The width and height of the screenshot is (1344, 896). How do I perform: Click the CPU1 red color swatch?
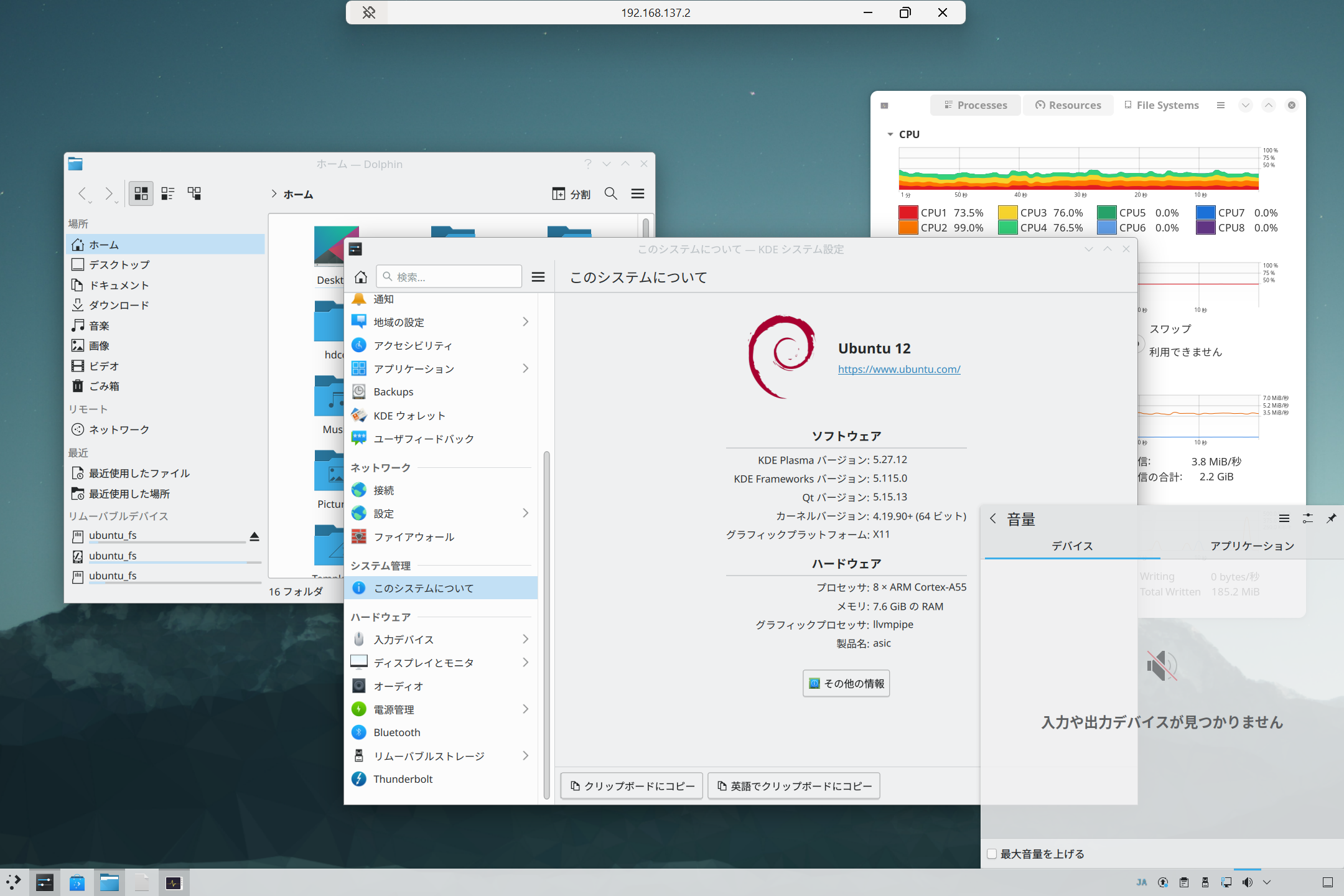click(908, 213)
